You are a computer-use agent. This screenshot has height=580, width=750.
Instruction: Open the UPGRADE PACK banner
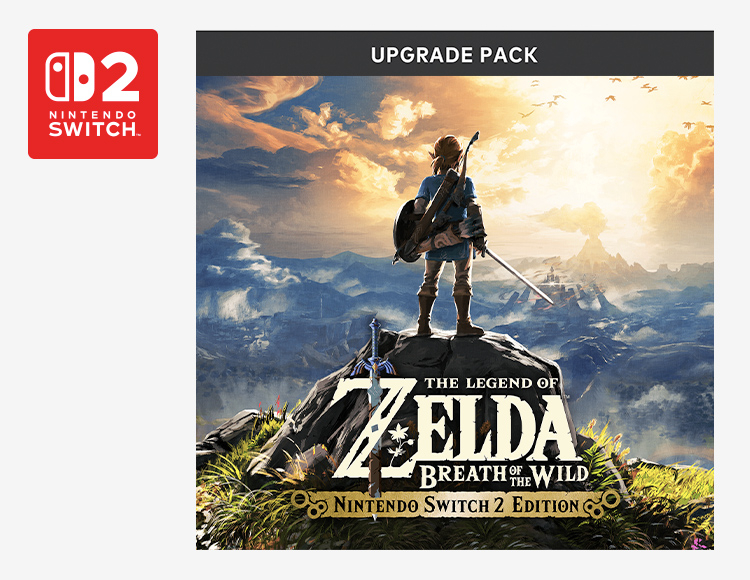[x=454, y=54]
